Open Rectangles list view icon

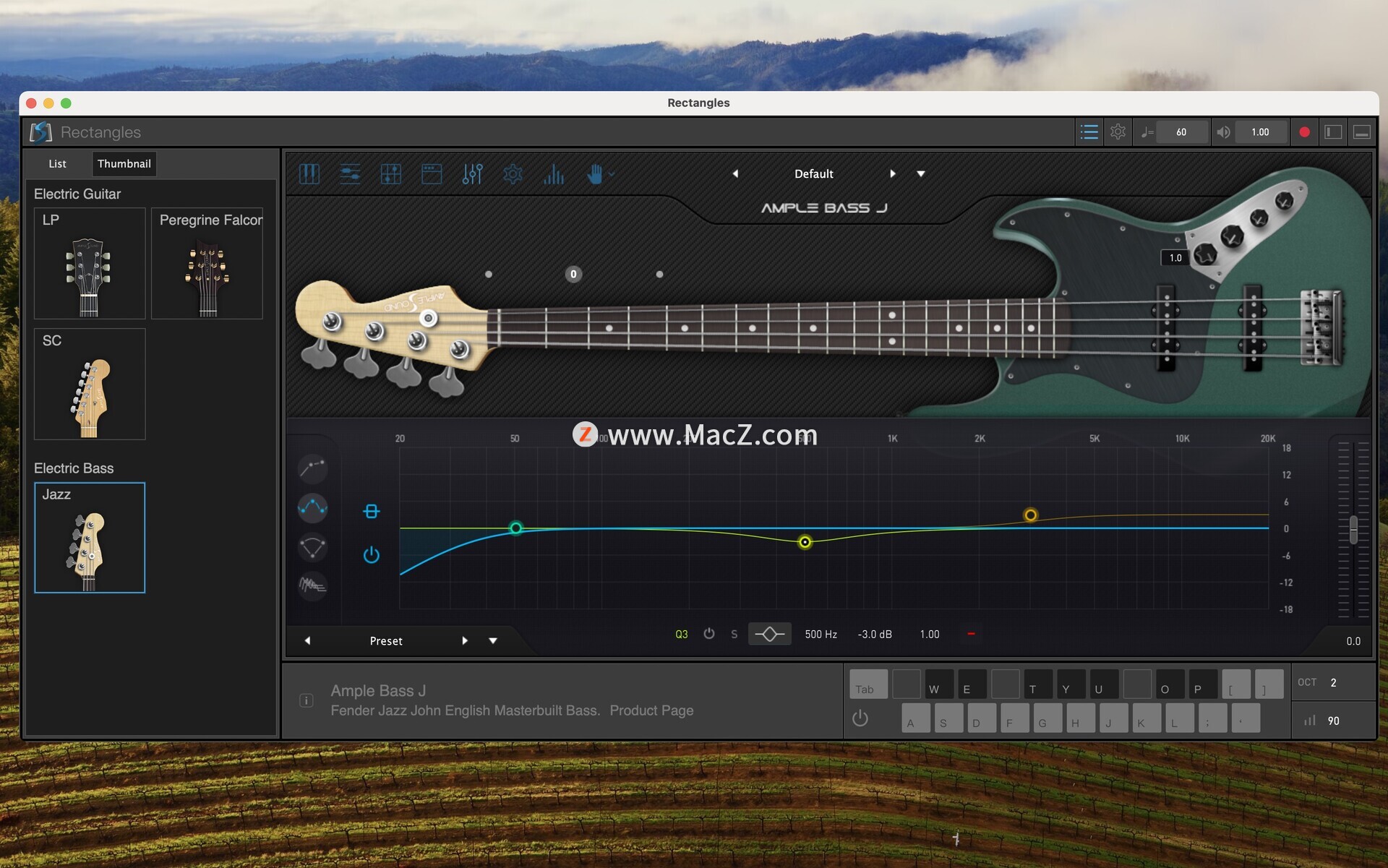(x=1089, y=132)
